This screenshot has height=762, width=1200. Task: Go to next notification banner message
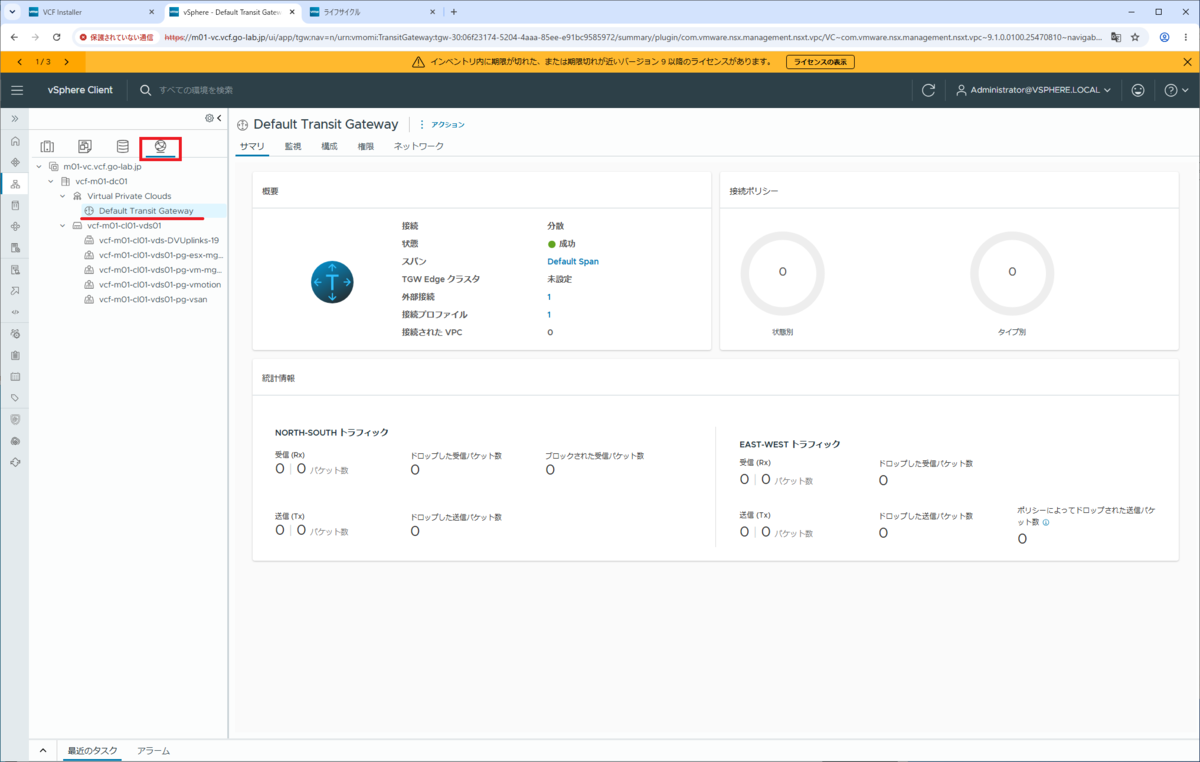tap(66, 62)
